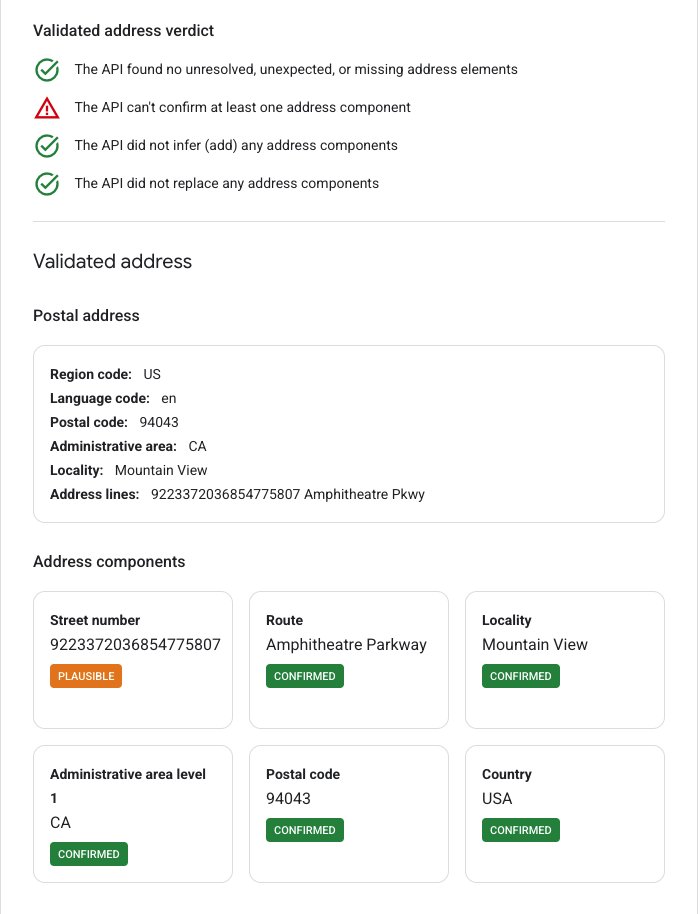Viewport: 700px width, 914px height.
Task: Click green checkmark for did not replace components
Action: point(47,184)
